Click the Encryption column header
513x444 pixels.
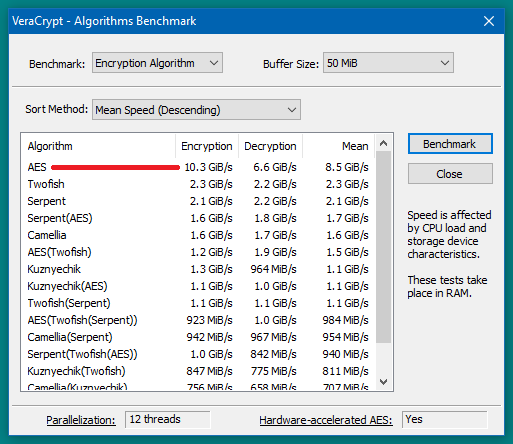click(x=207, y=146)
